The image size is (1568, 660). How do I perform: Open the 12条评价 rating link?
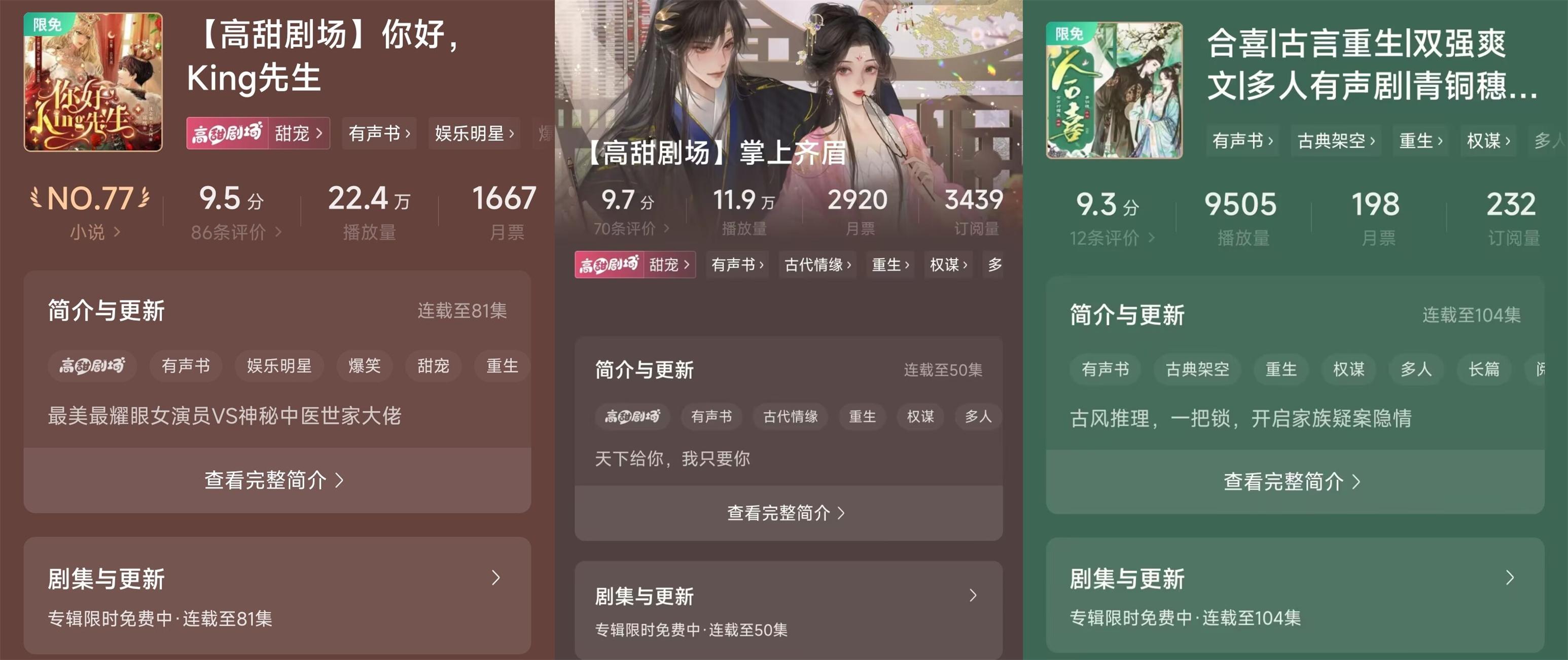(x=1112, y=237)
